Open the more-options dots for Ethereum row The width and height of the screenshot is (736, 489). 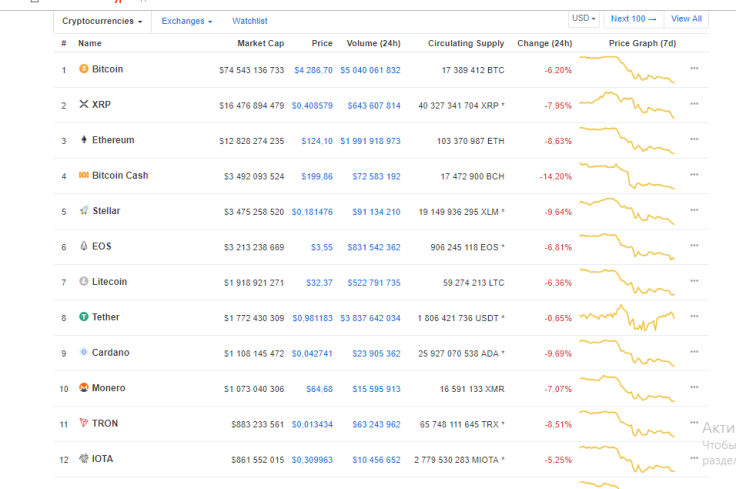pos(694,139)
